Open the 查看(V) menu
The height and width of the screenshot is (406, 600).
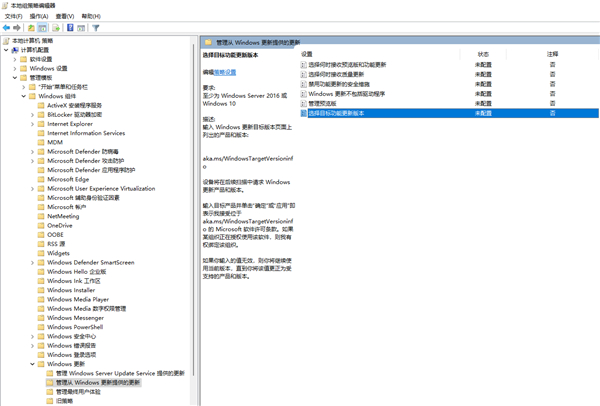click(64, 16)
